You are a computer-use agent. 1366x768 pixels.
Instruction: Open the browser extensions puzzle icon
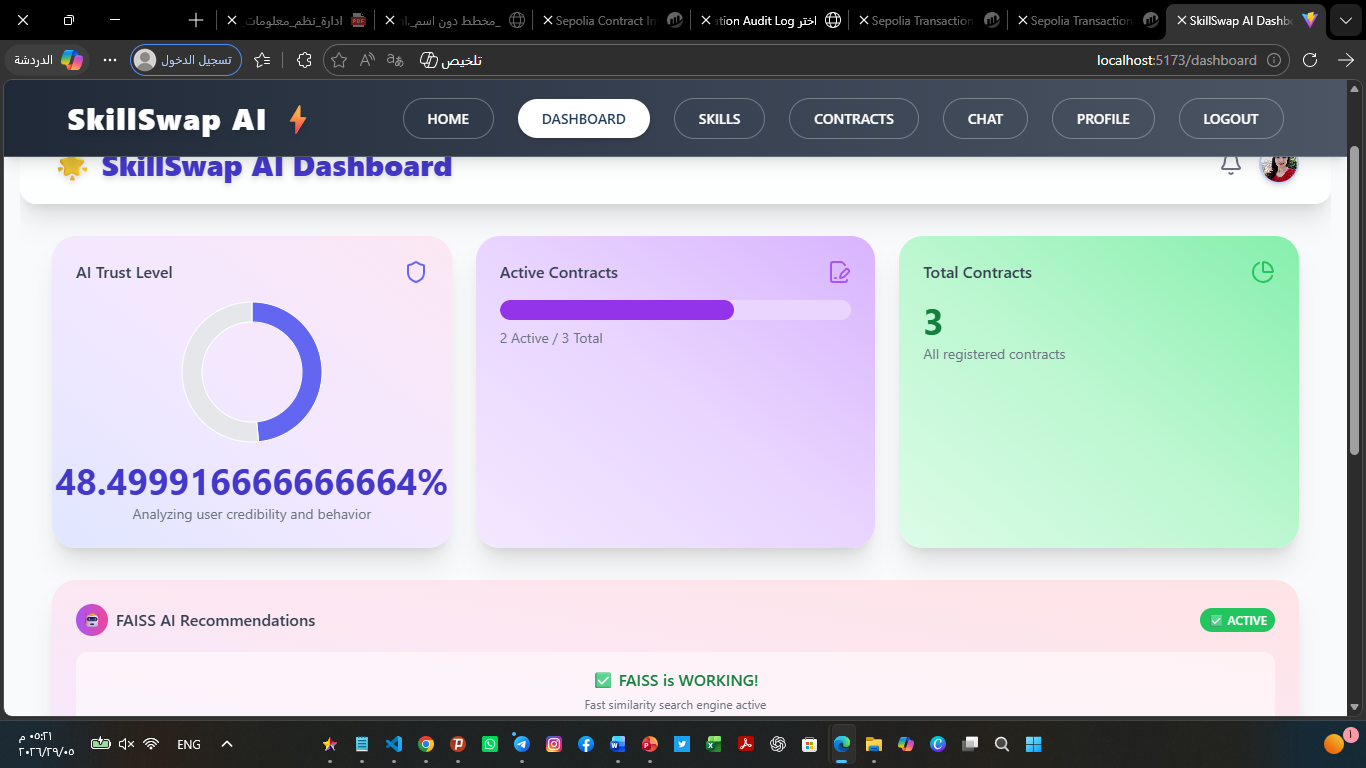point(305,60)
